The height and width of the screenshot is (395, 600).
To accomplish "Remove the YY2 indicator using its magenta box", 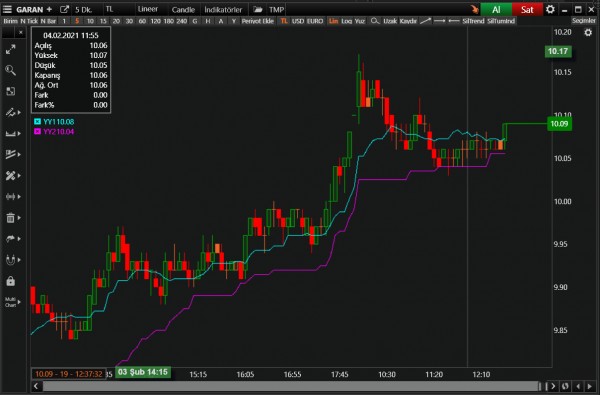I will [x=38, y=132].
